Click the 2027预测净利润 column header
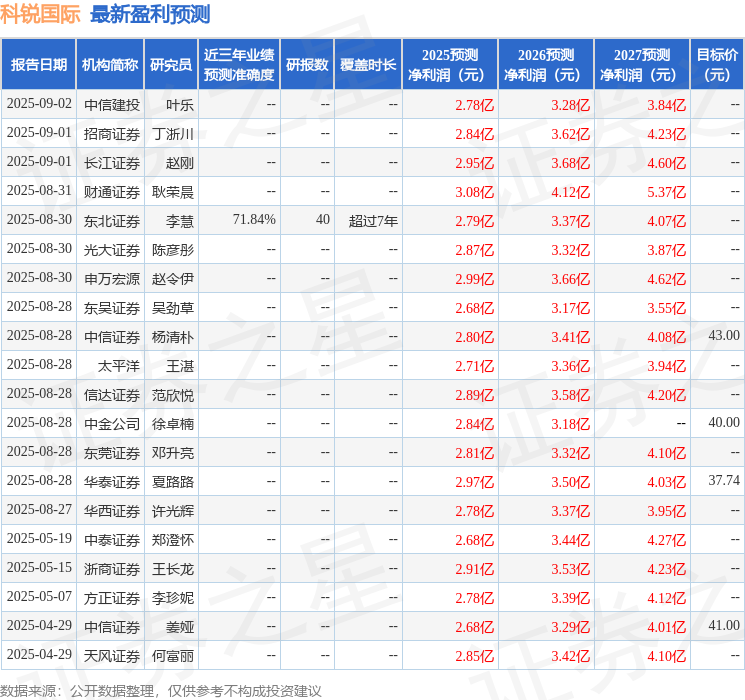745x700 pixels. (642, 65)
